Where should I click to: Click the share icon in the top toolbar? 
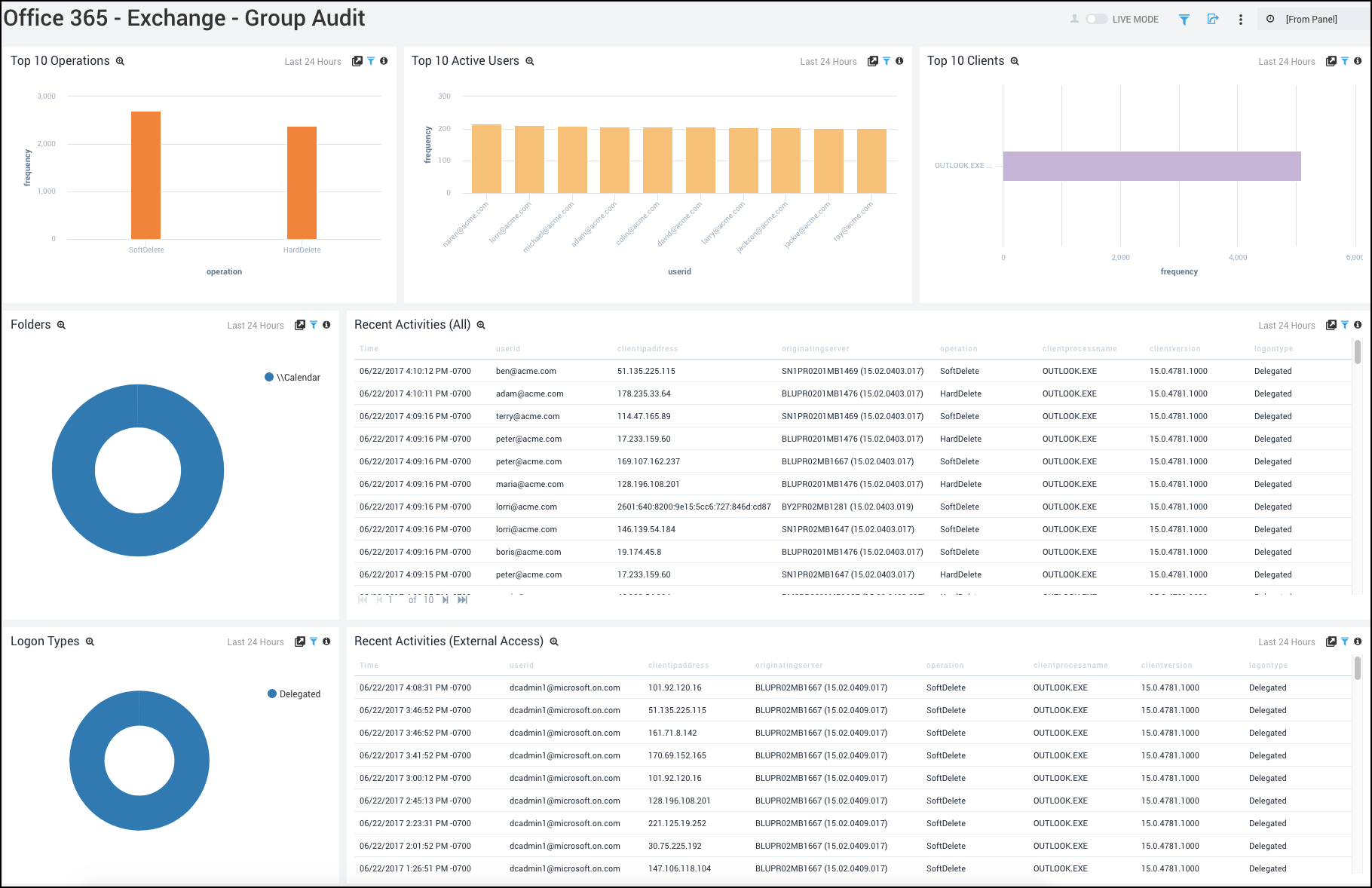1212,19
